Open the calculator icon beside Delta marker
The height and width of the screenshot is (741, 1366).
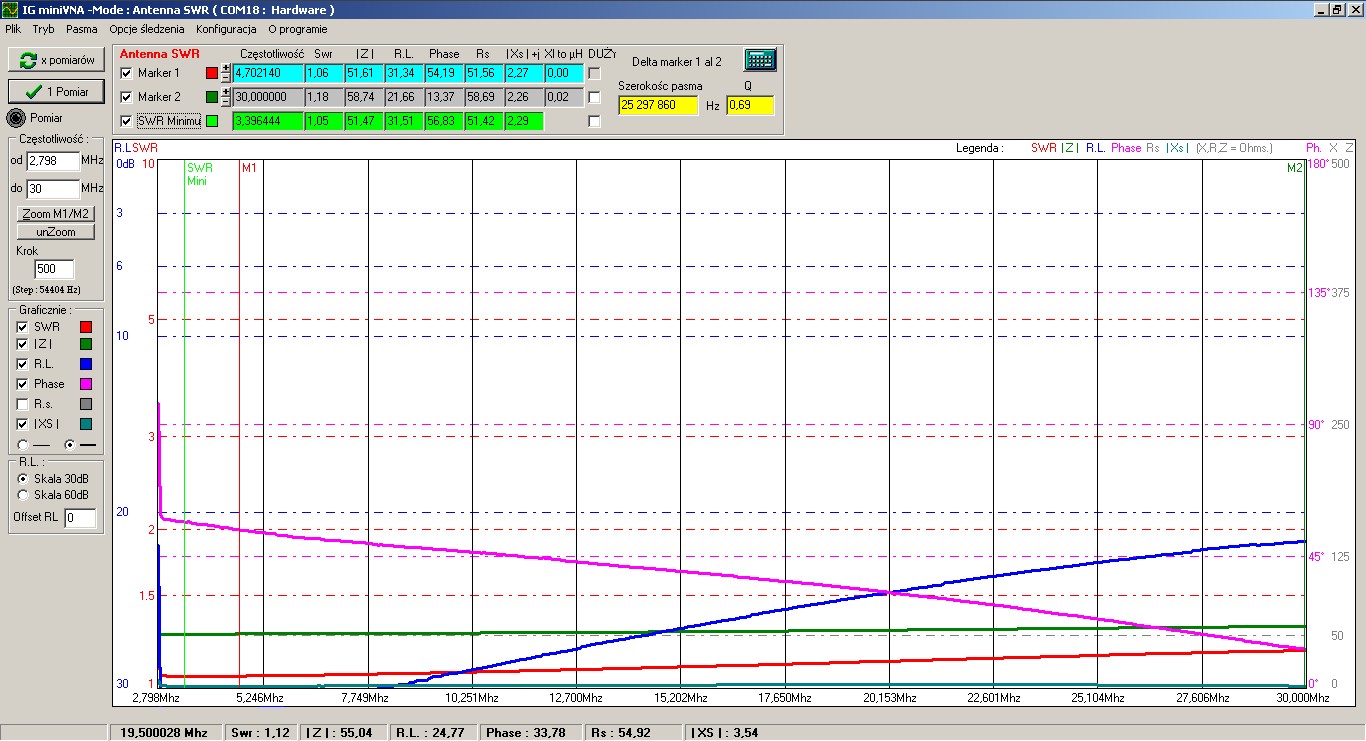click(x=760, y=60)
